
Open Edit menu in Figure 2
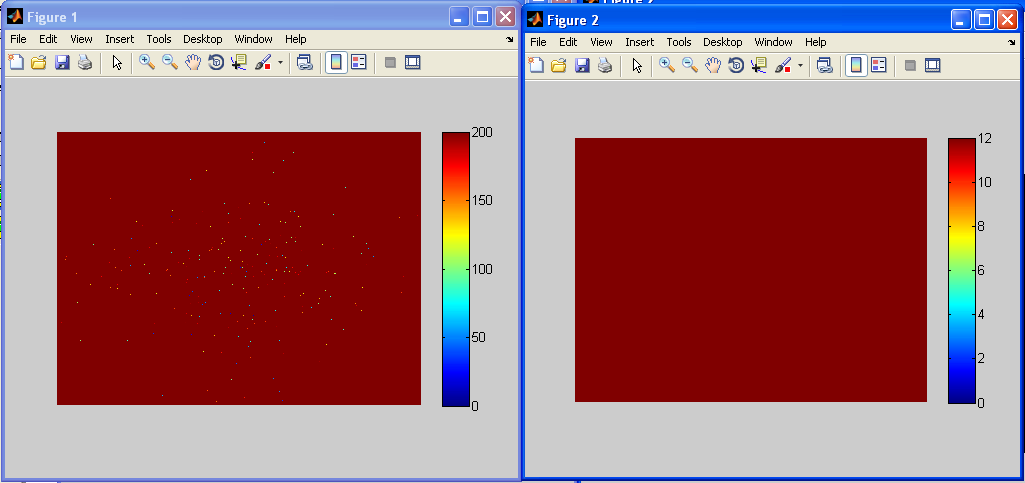click(x=568, y=42)
